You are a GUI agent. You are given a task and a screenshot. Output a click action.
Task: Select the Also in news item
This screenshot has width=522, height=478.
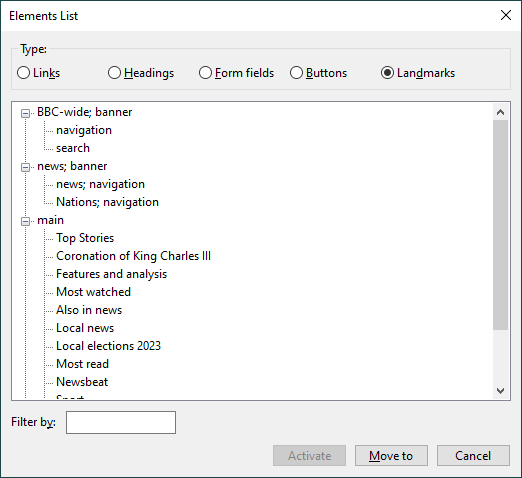(x=89, y=310)
